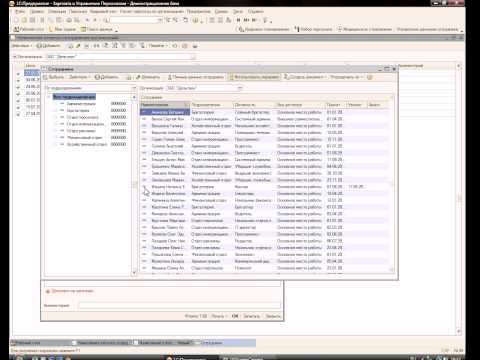Screen dimensions: 480x360
Task: Click the New document icon in main toolbar
Action: pos(16,20)
